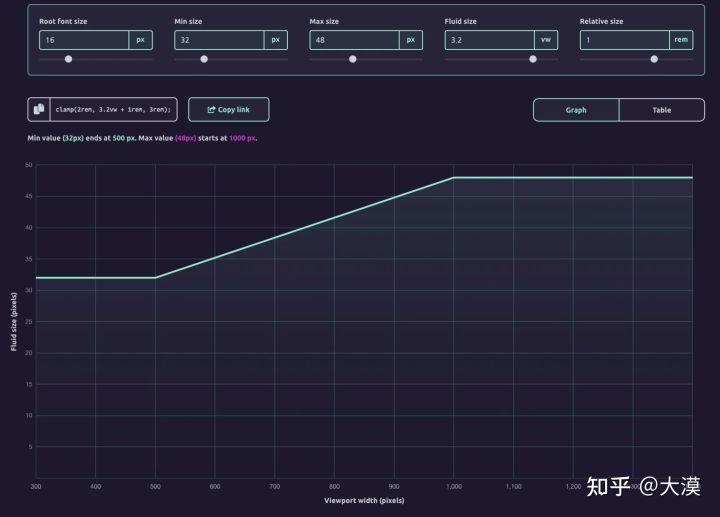
Task: Edit the Max size input field
Action: pyautogui.click(x=354, y=40)
